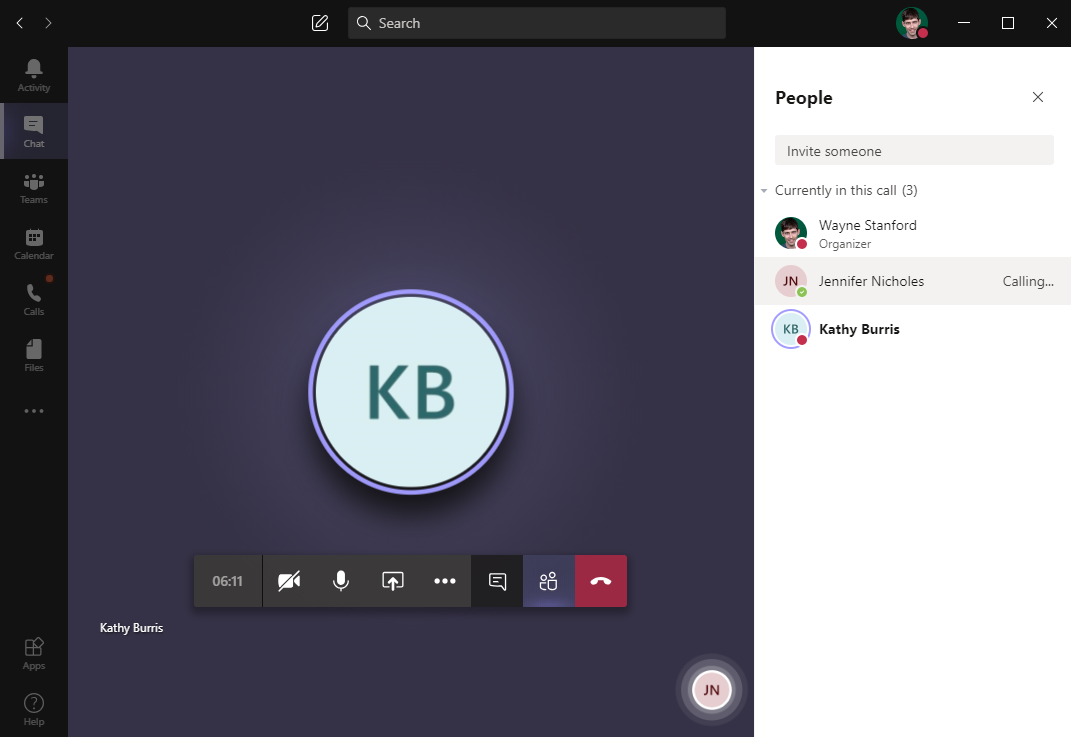Screen dimensions: 1071x737
Task: Open the Calendar view
Action: (x=34, y=243)
